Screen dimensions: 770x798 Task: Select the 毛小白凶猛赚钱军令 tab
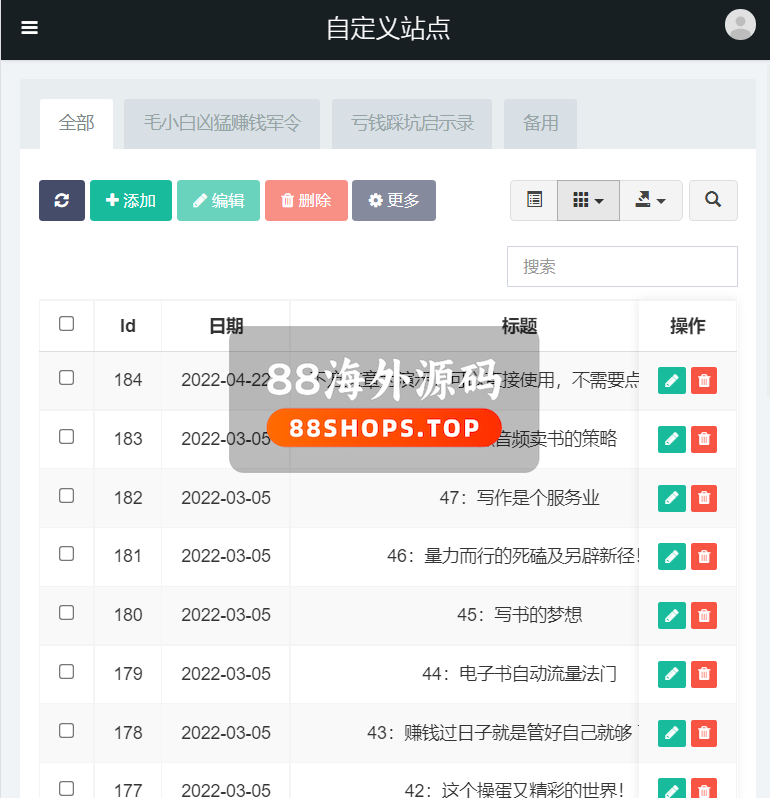(222, 124)
